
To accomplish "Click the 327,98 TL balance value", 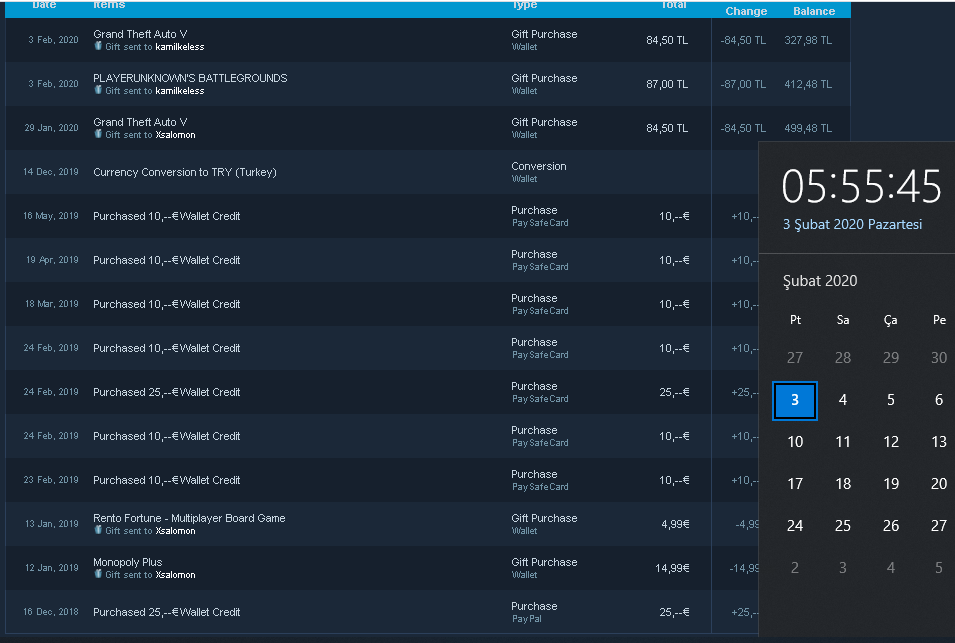I will tap(808, 40).
